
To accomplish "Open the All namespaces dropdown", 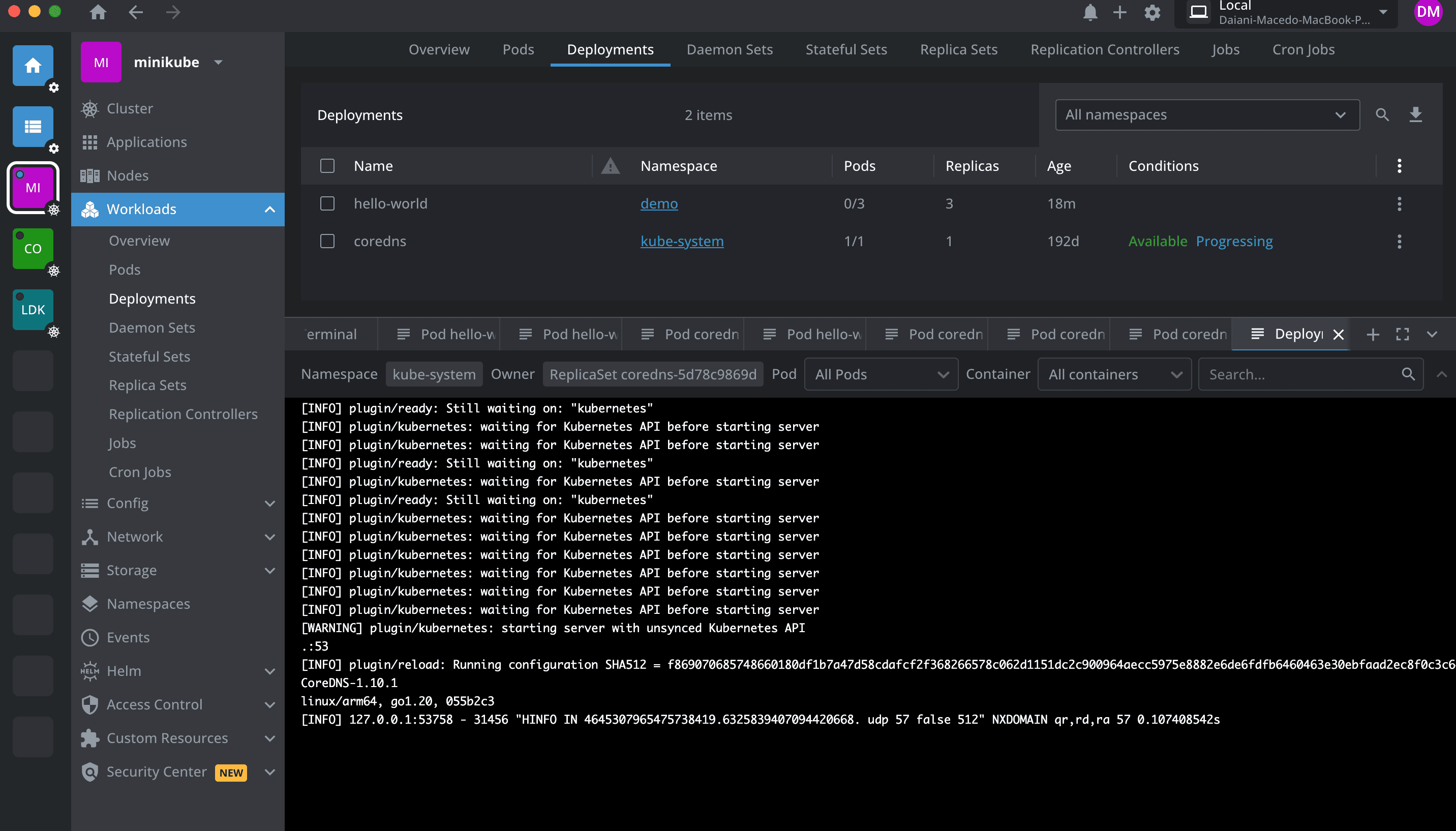I will [x=1207, y=114].
